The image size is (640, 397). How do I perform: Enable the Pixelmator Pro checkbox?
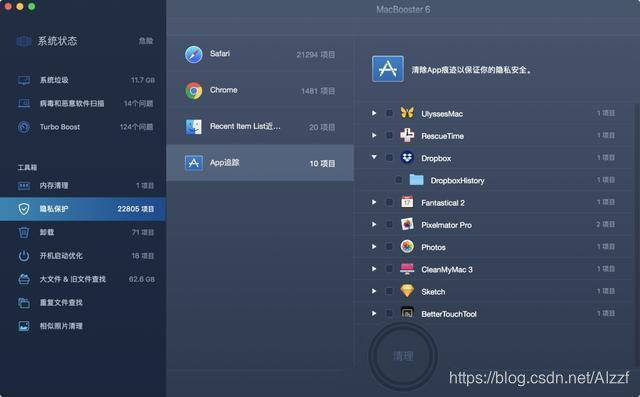(x=389, y=224)
